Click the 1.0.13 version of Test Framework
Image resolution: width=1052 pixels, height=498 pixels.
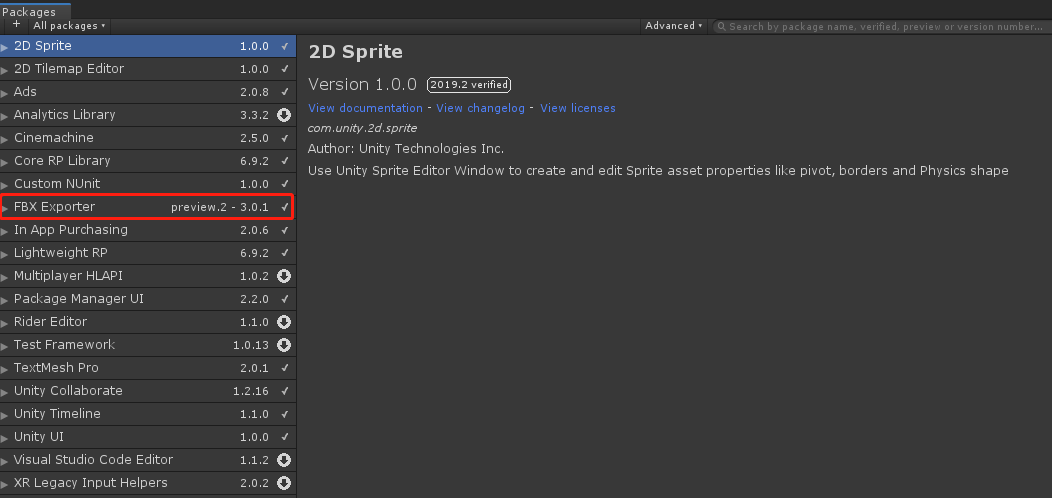click(251, 345)
